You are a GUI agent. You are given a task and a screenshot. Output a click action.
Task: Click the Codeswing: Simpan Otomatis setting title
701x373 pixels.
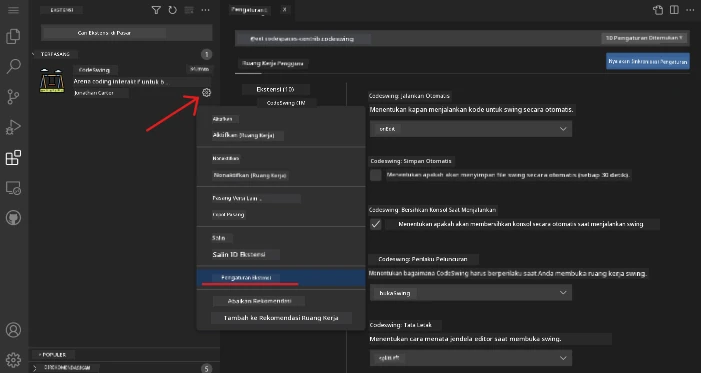411,161
